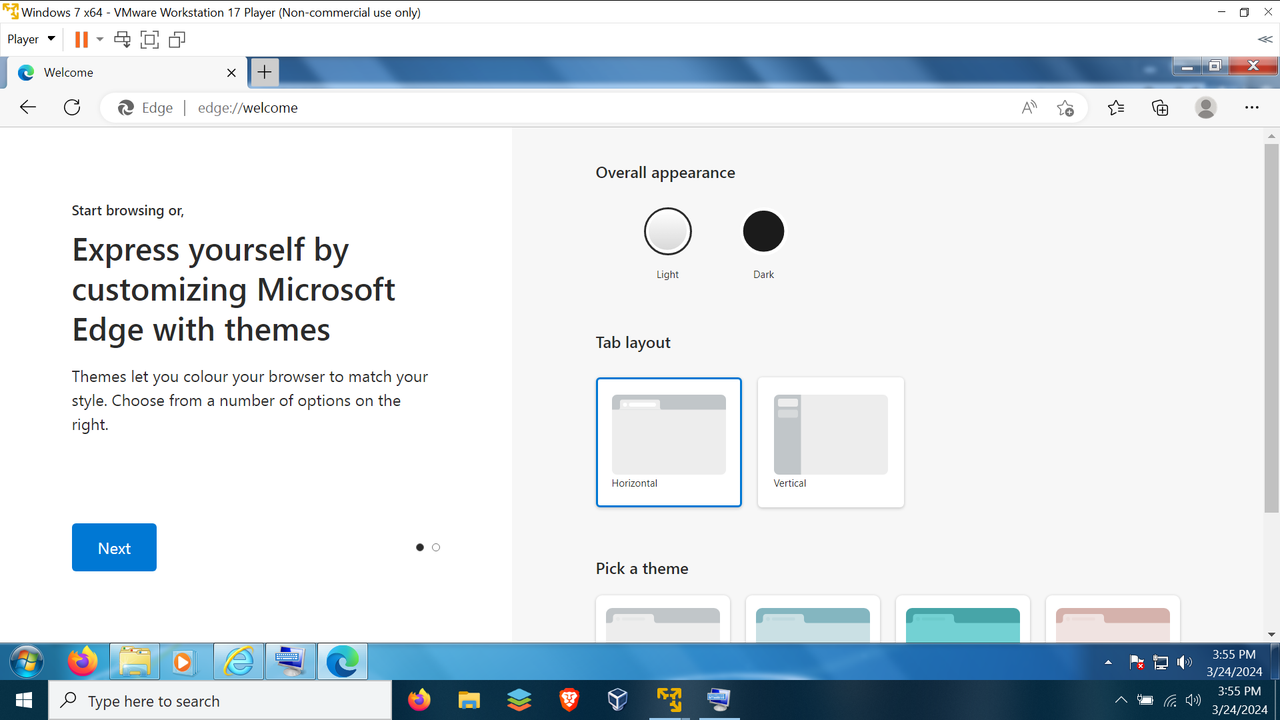The height and width of the screenshot is (720, 1280).
Task: Add this page to favorites star icon
Action: (x=1066, y=108)
